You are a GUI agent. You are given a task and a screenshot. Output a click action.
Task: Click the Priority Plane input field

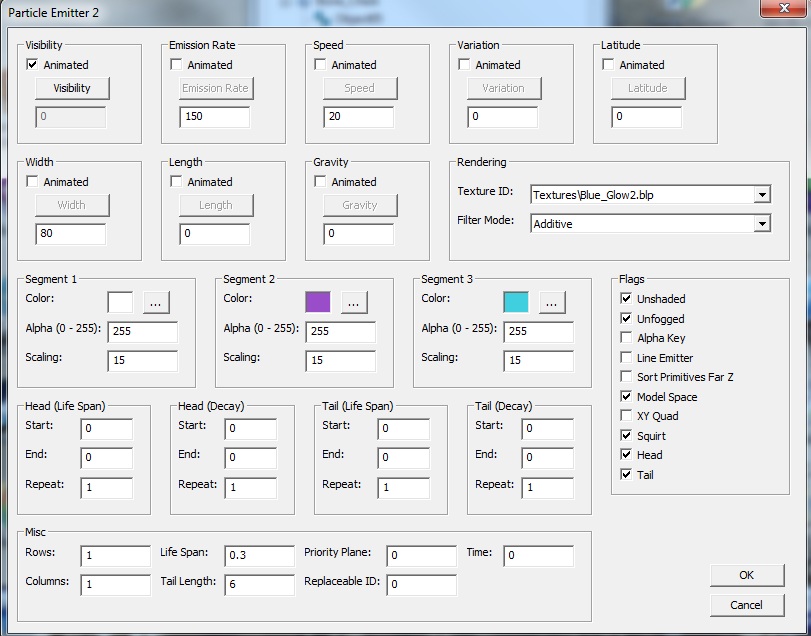point(422,556)
